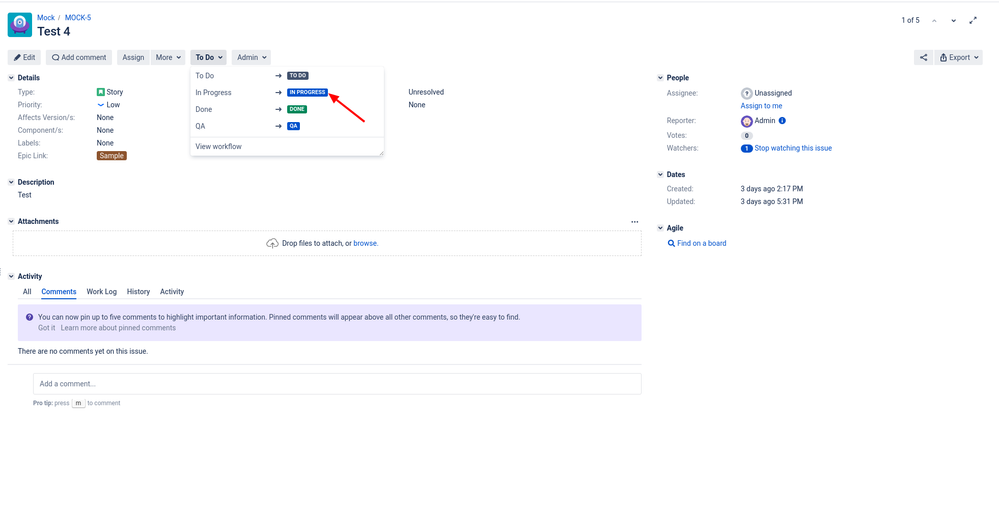Viewport: 999px width, 513px height.
Task: Click the Sample epic link label
Action: coord(111,155)
